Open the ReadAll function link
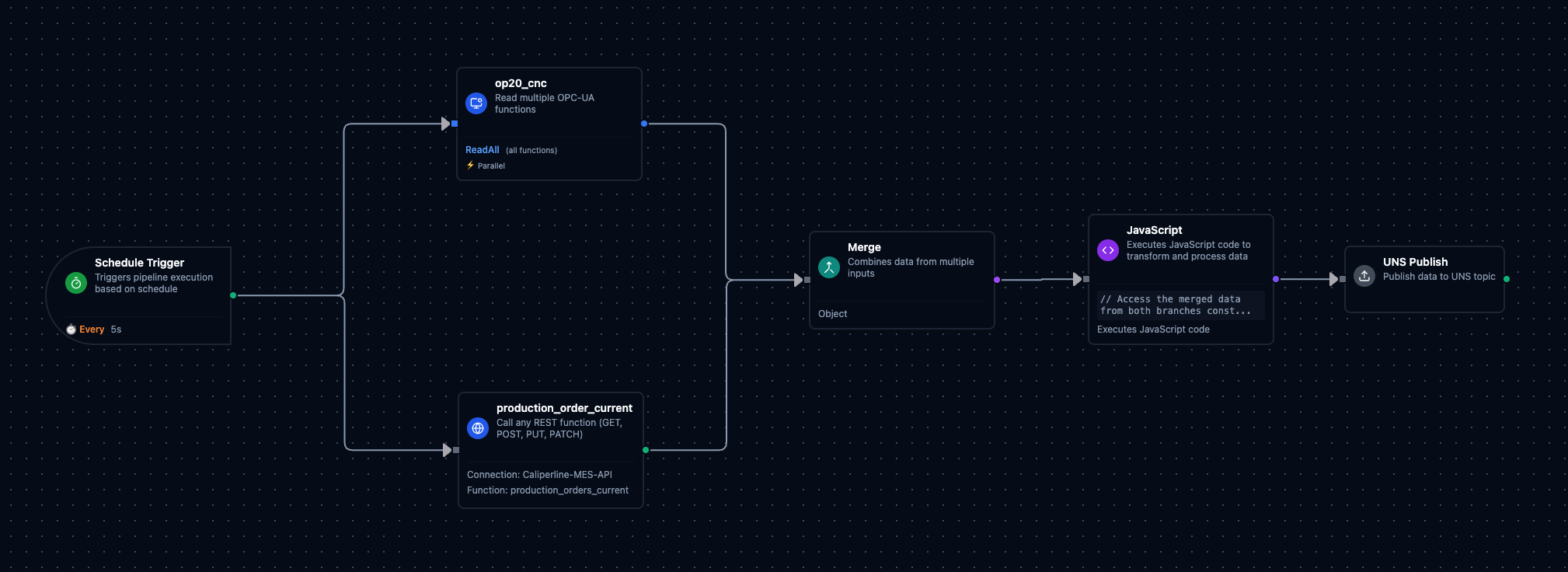Screen dimensions: 1568x572 pyautogui.click(x=482, y=150)
